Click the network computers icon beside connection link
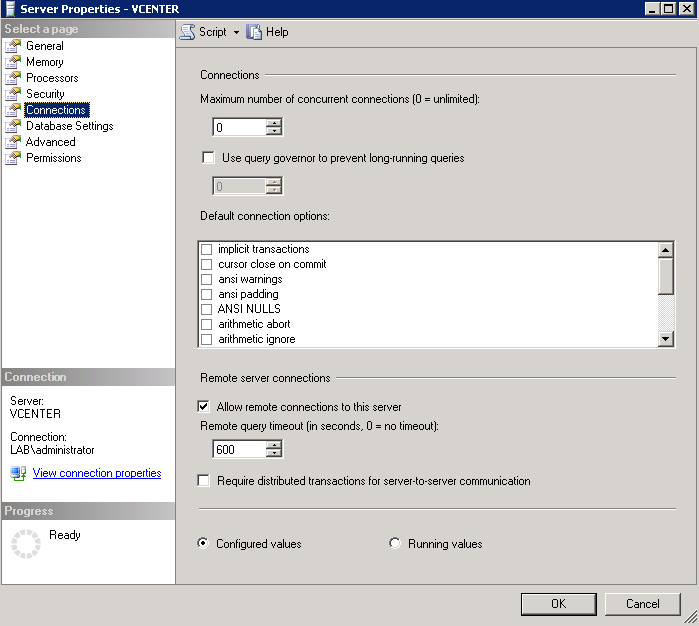 [x=18, y=473]
